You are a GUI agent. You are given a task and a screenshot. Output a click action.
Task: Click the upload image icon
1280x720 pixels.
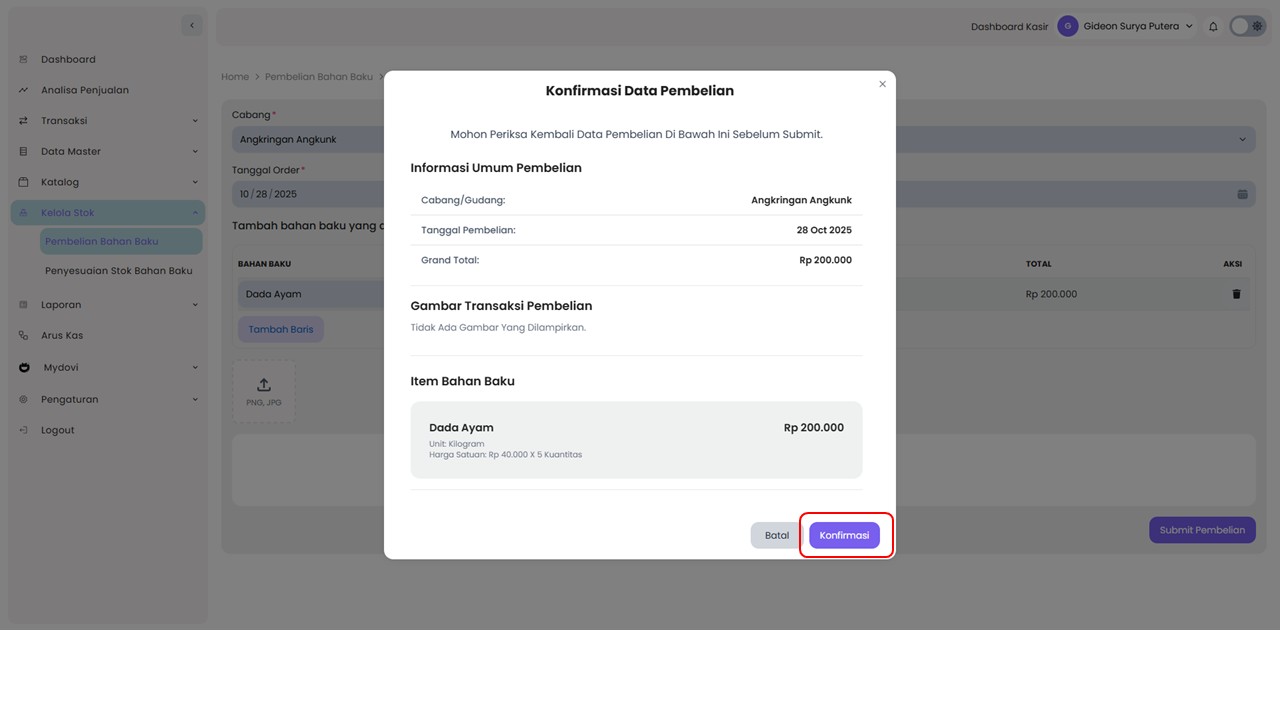point(264,386)
